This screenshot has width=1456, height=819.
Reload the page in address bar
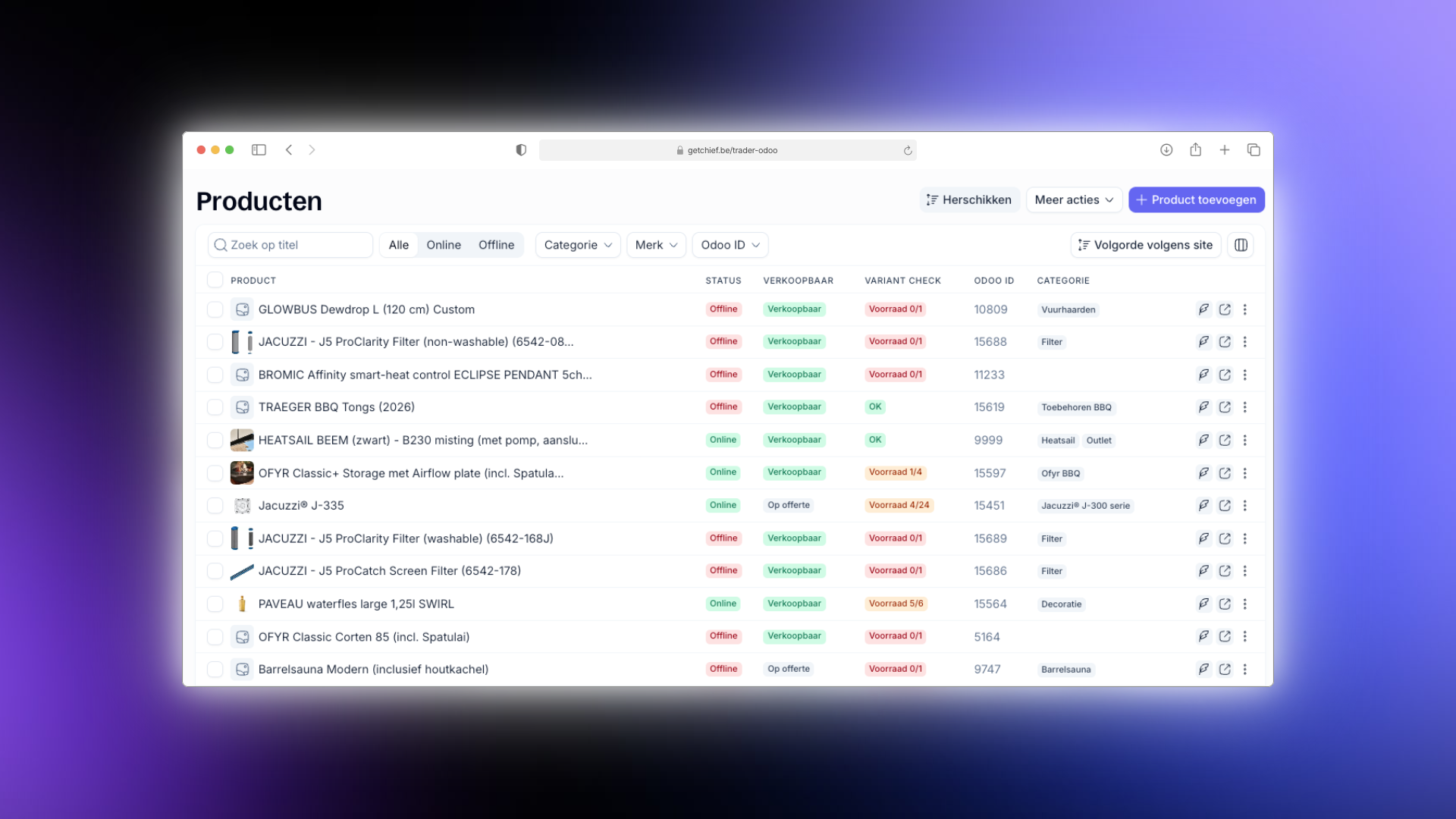point(908,150)
